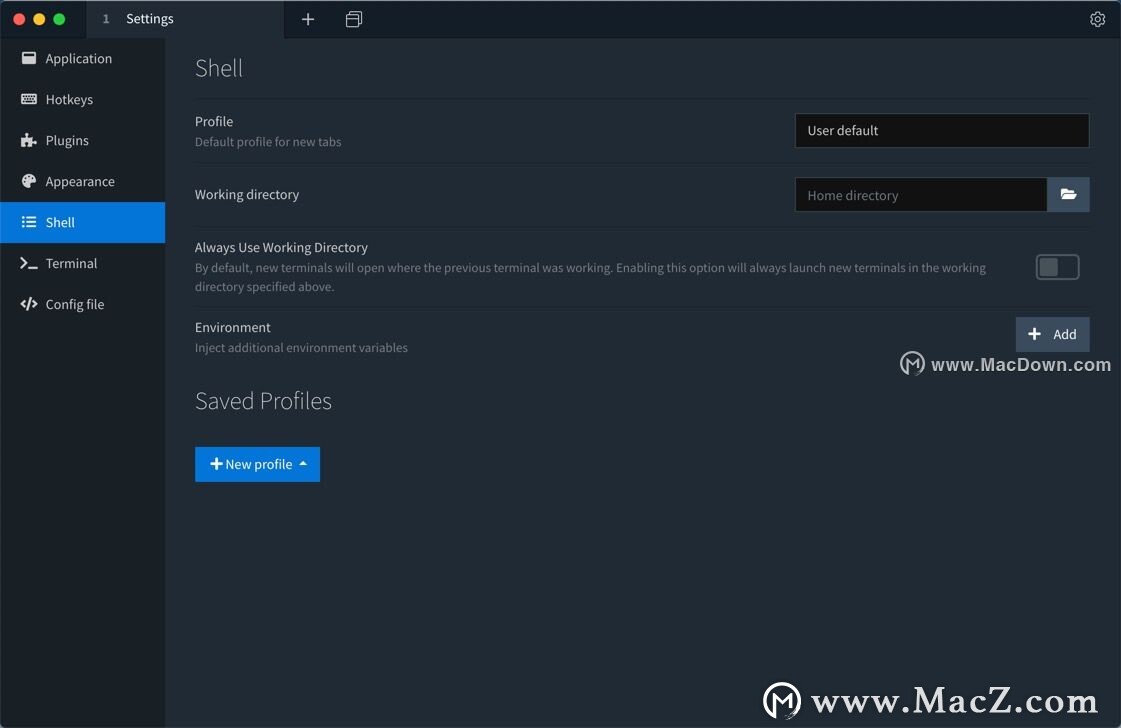Add an environment variable
Image resolution: width=1121 pixels, height=728 pixels.
pos(1052,334)
